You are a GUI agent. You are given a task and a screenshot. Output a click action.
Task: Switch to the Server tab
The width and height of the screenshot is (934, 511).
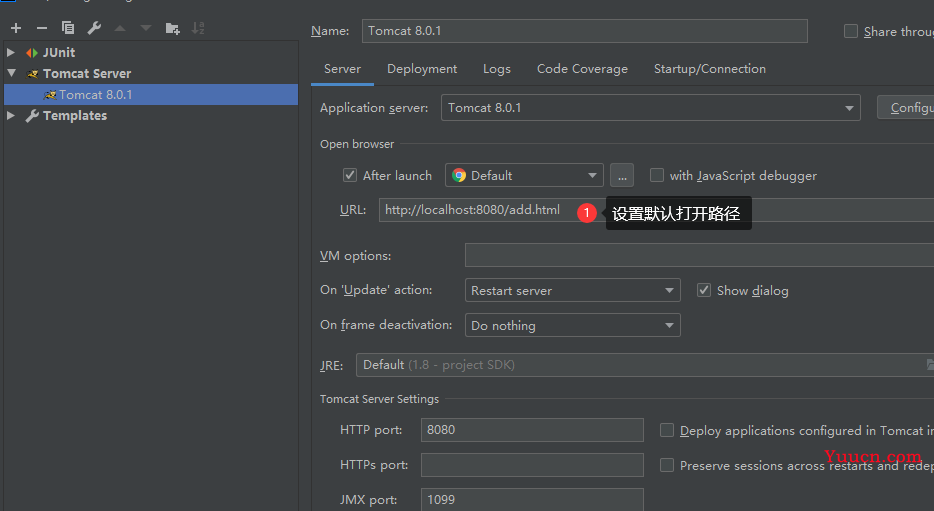(x=343, y=69)
